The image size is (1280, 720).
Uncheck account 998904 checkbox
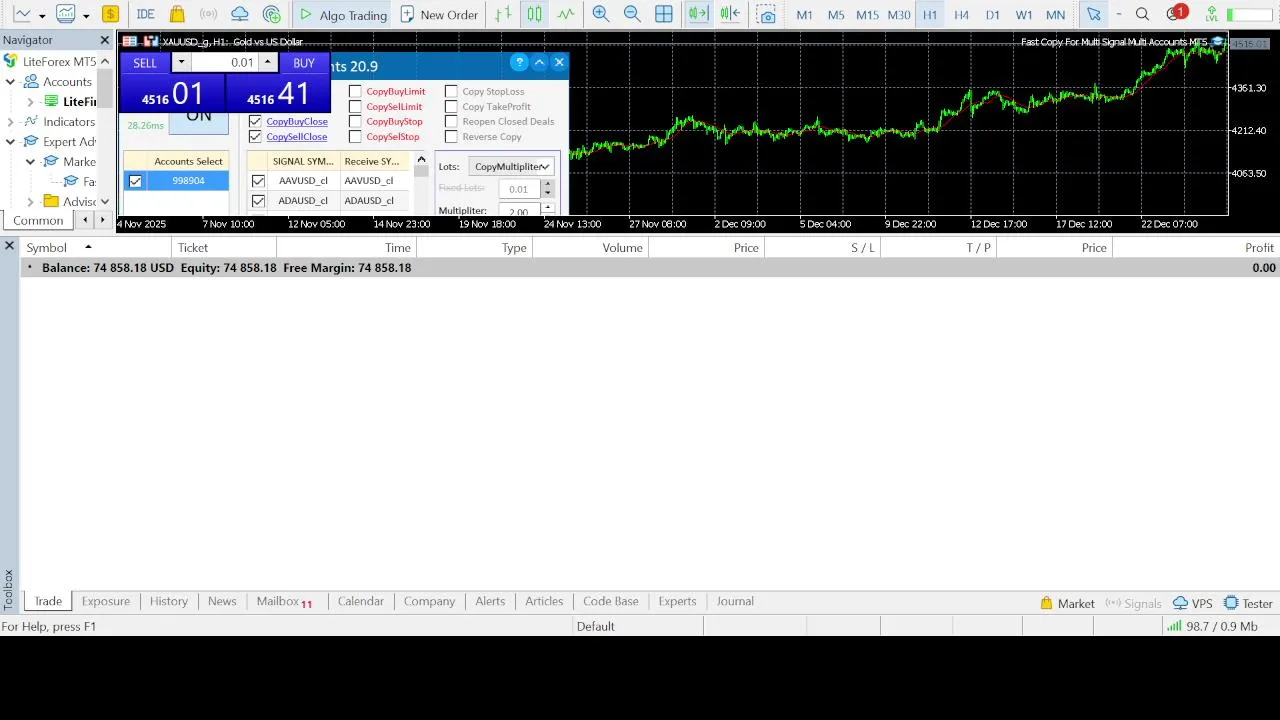(x=135, y=181)
